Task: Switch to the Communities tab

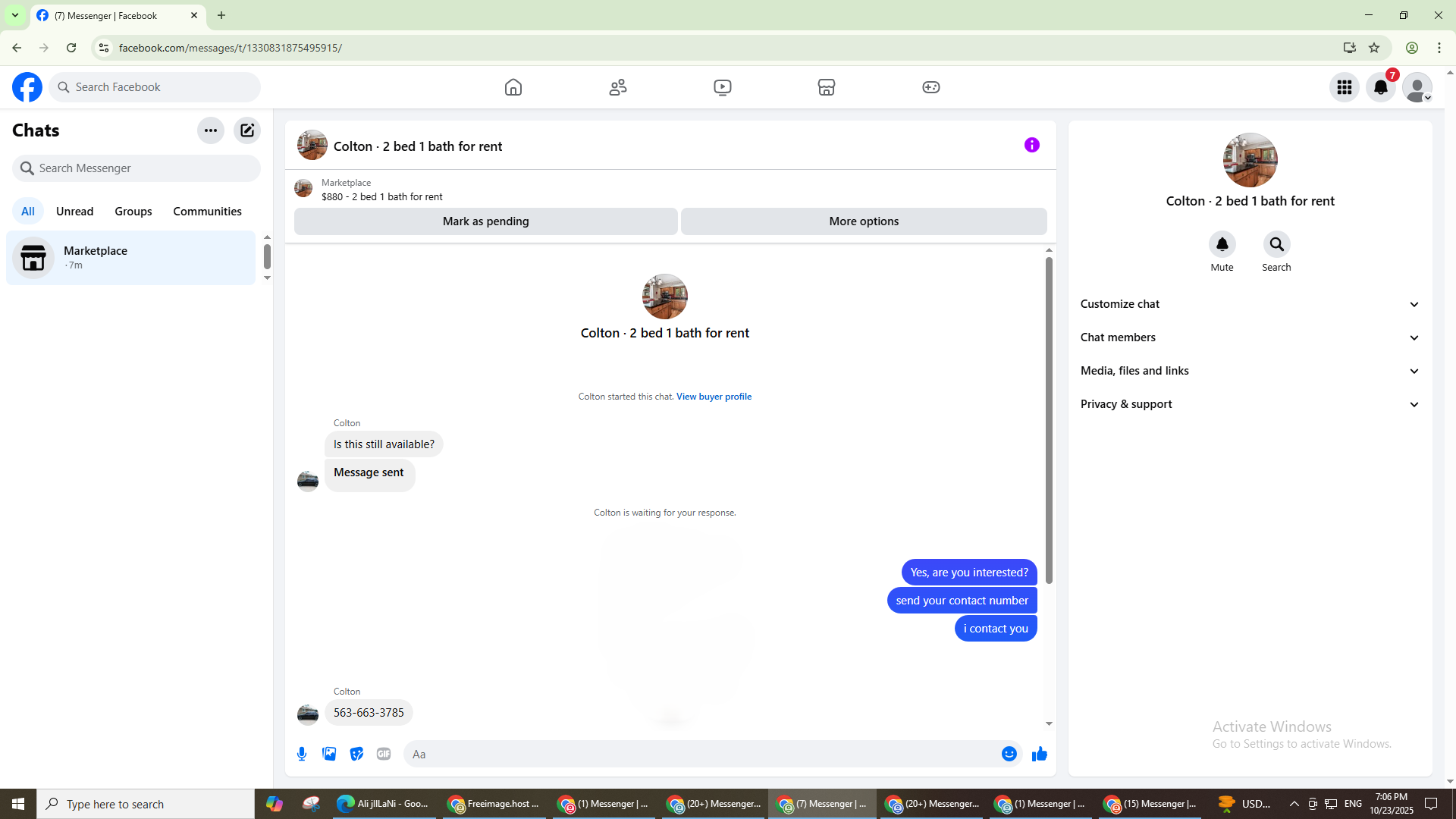Action: (x=207, y=212)
